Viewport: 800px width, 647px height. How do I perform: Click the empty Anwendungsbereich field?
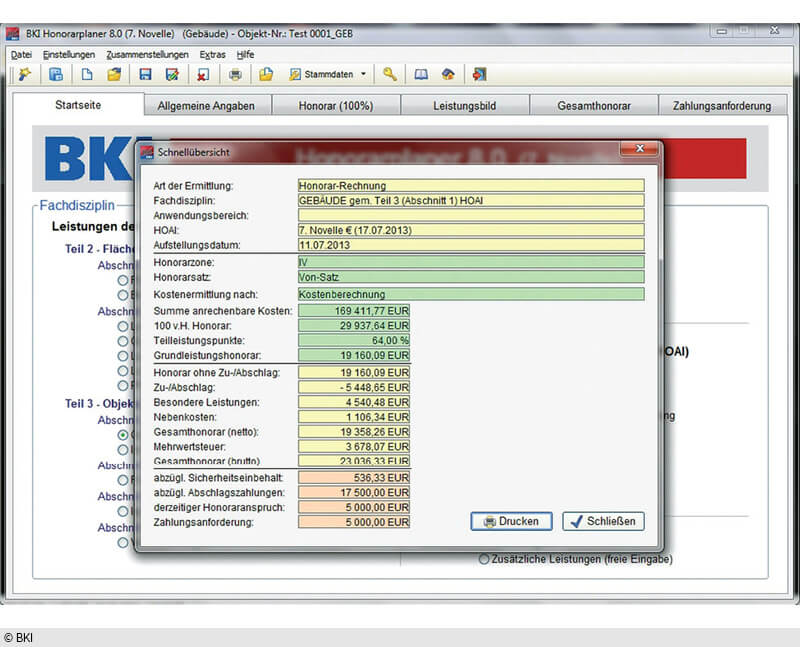(x=471, y=215)
